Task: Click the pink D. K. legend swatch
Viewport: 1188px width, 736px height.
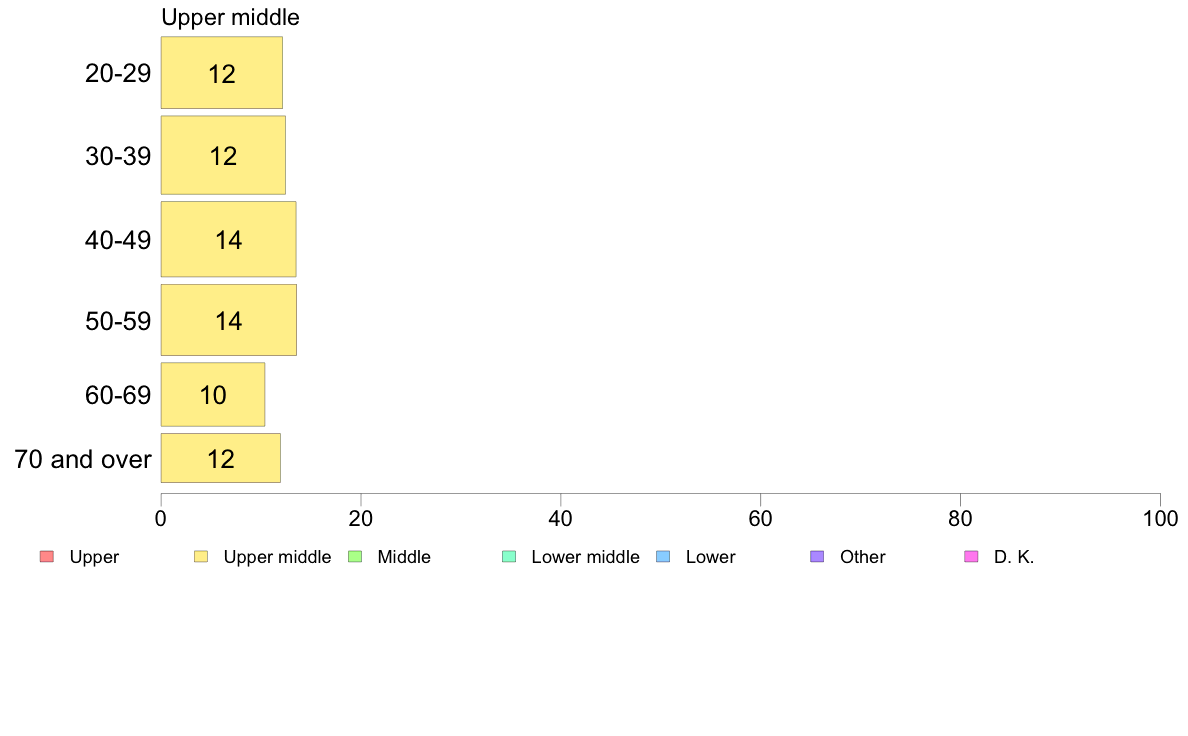Action: [971, 557]
